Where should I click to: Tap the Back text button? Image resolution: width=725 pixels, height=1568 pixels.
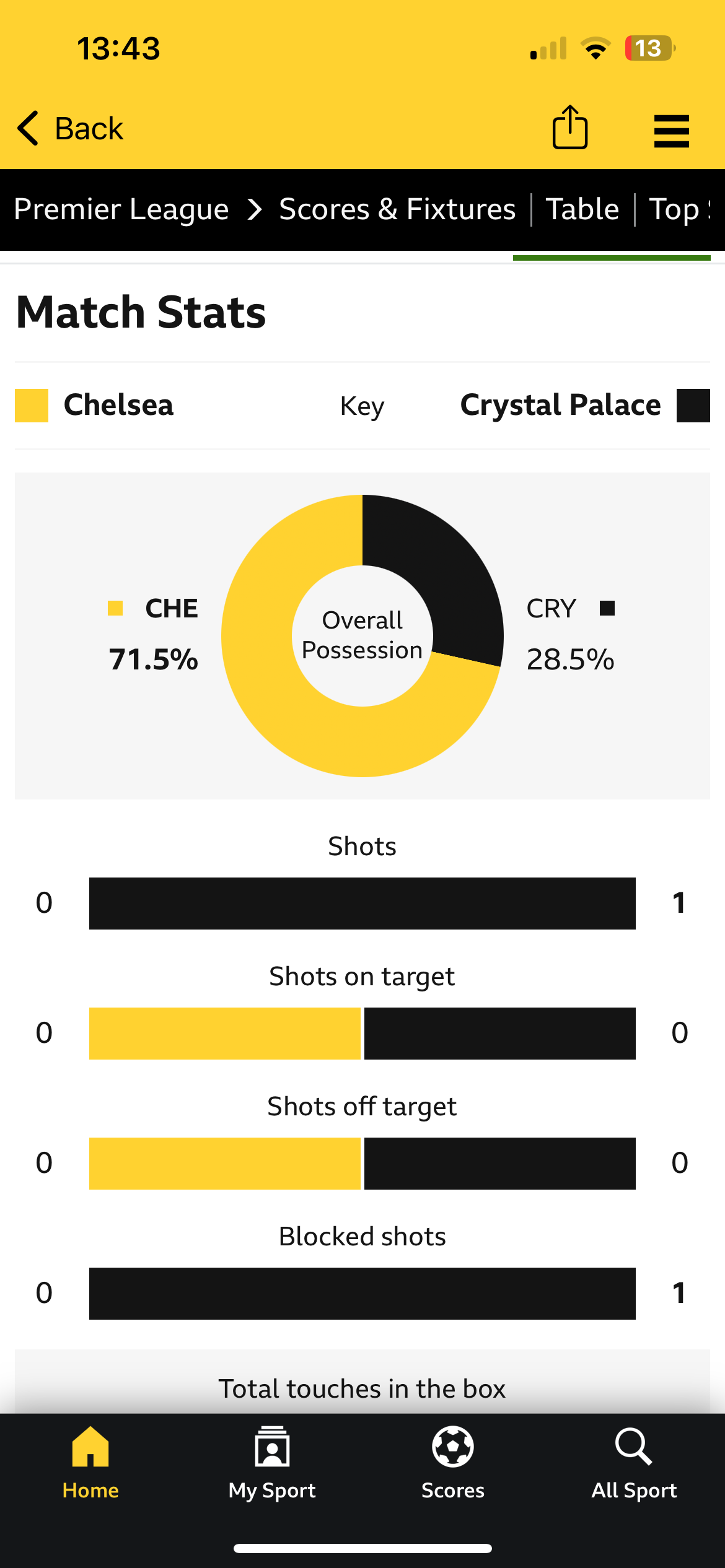point(89,129)
